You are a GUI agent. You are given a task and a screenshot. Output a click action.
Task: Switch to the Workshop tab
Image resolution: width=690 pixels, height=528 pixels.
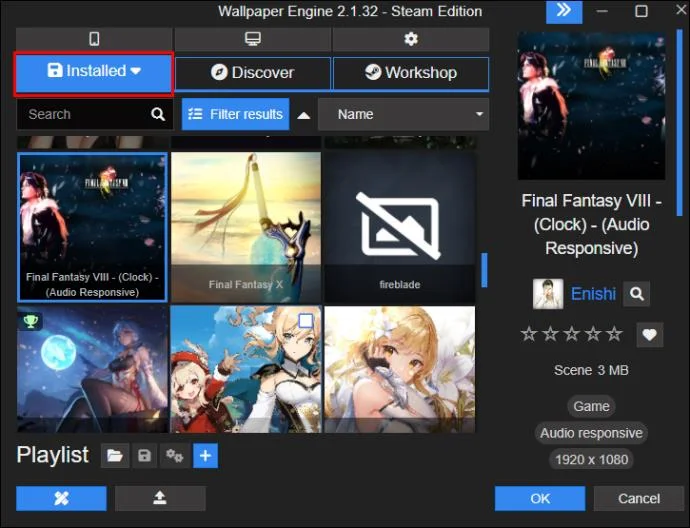coord(411,73)
